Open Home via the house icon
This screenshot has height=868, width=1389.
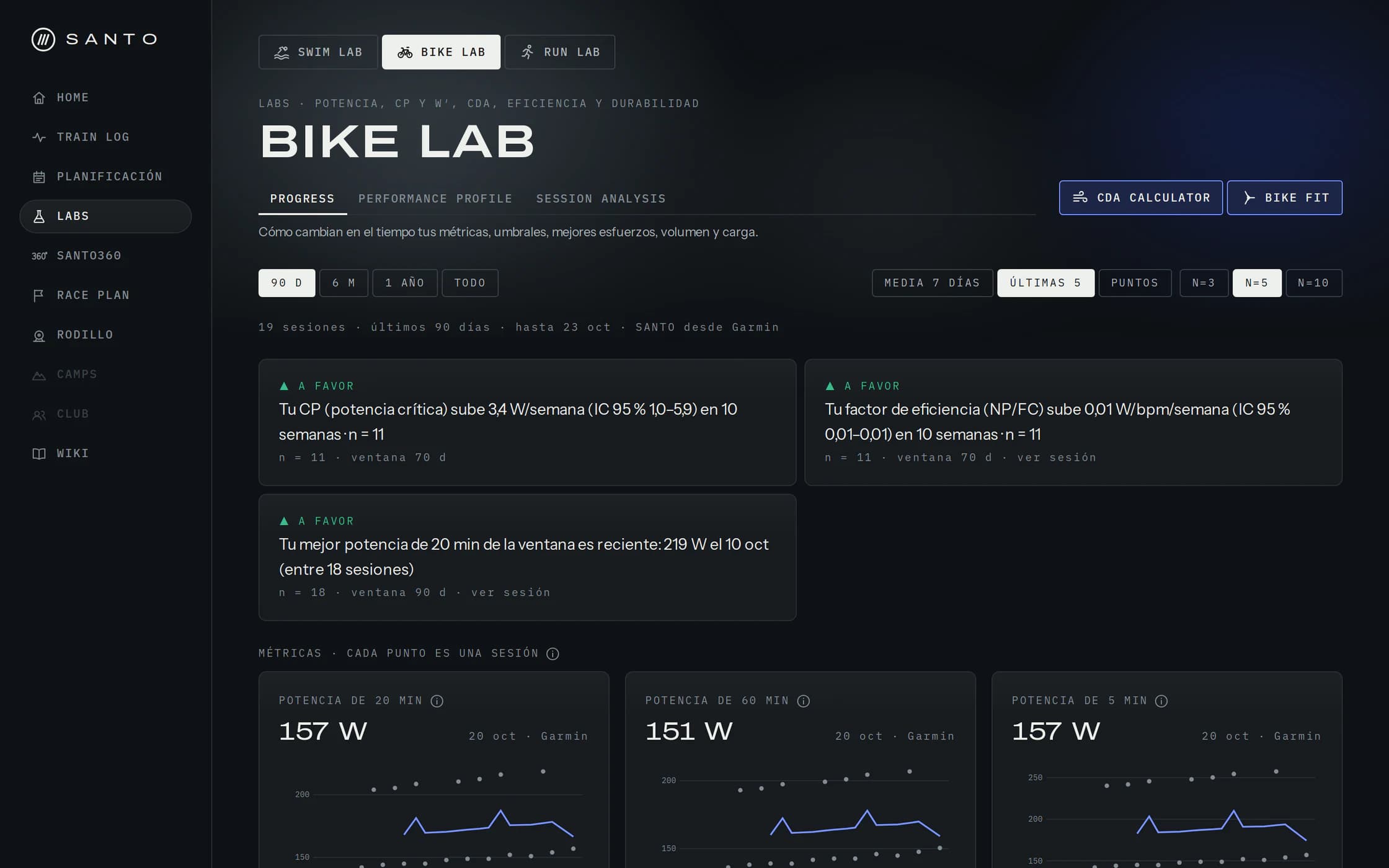coord(39,97)
